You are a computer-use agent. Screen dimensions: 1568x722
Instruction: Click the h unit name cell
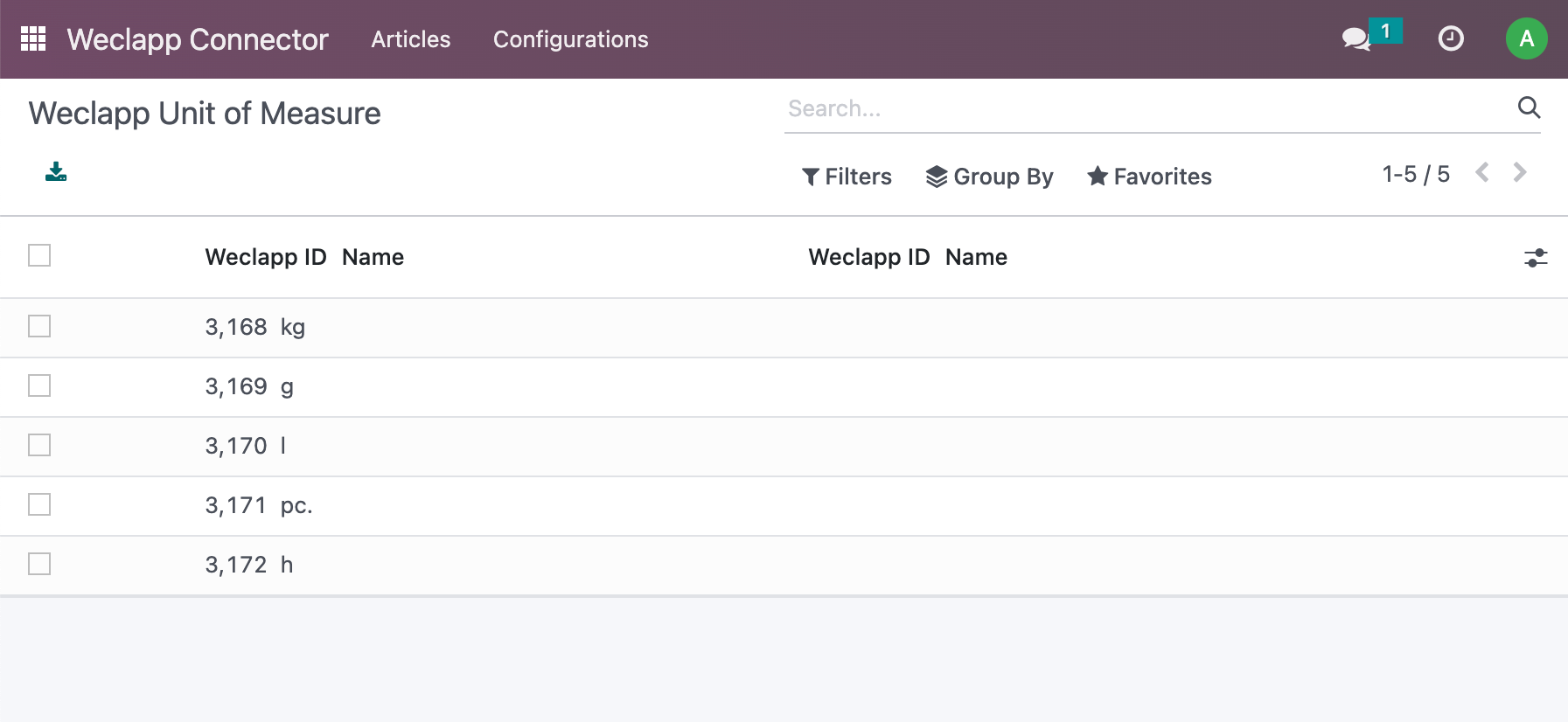(x=287, y=565)
